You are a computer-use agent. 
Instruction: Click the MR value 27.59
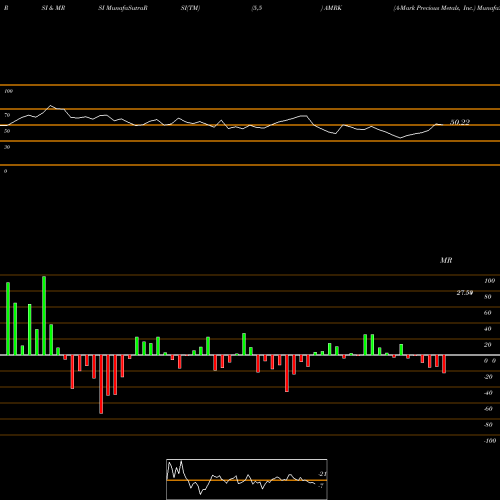coord(465,293)
